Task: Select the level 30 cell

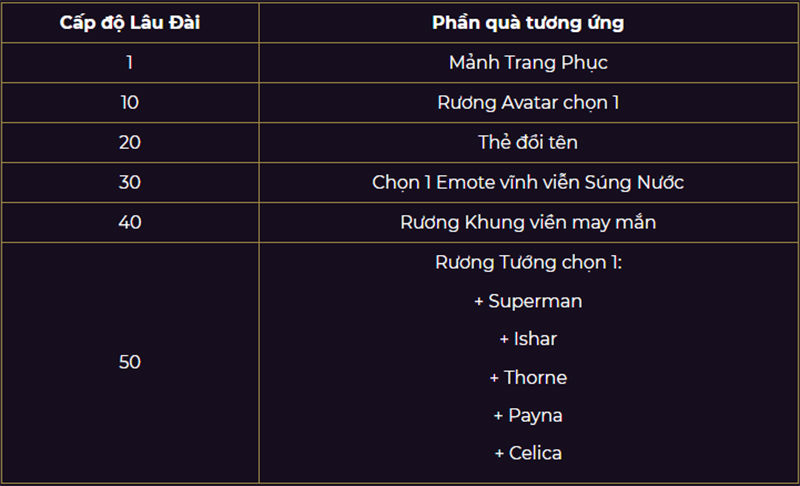Action: [130, 182]
